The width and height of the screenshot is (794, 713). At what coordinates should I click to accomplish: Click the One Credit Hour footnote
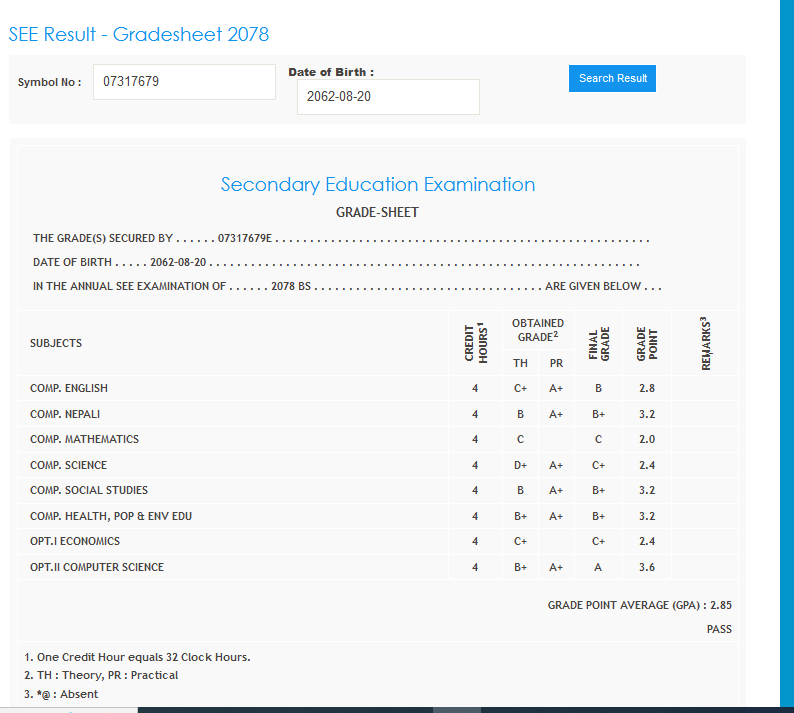(137, 657)
